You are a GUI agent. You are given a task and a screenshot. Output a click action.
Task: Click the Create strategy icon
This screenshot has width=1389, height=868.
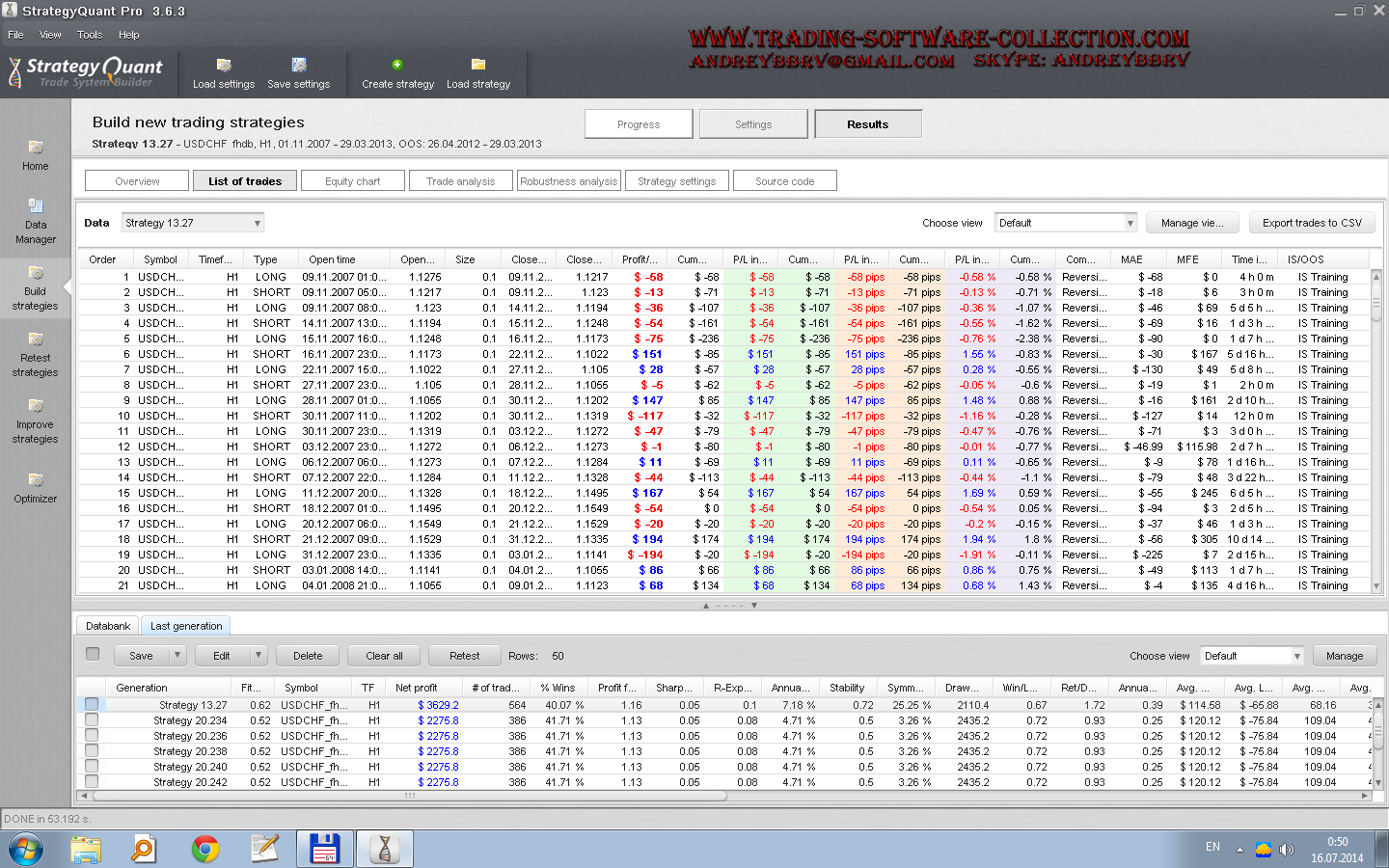tap(396, 65)
